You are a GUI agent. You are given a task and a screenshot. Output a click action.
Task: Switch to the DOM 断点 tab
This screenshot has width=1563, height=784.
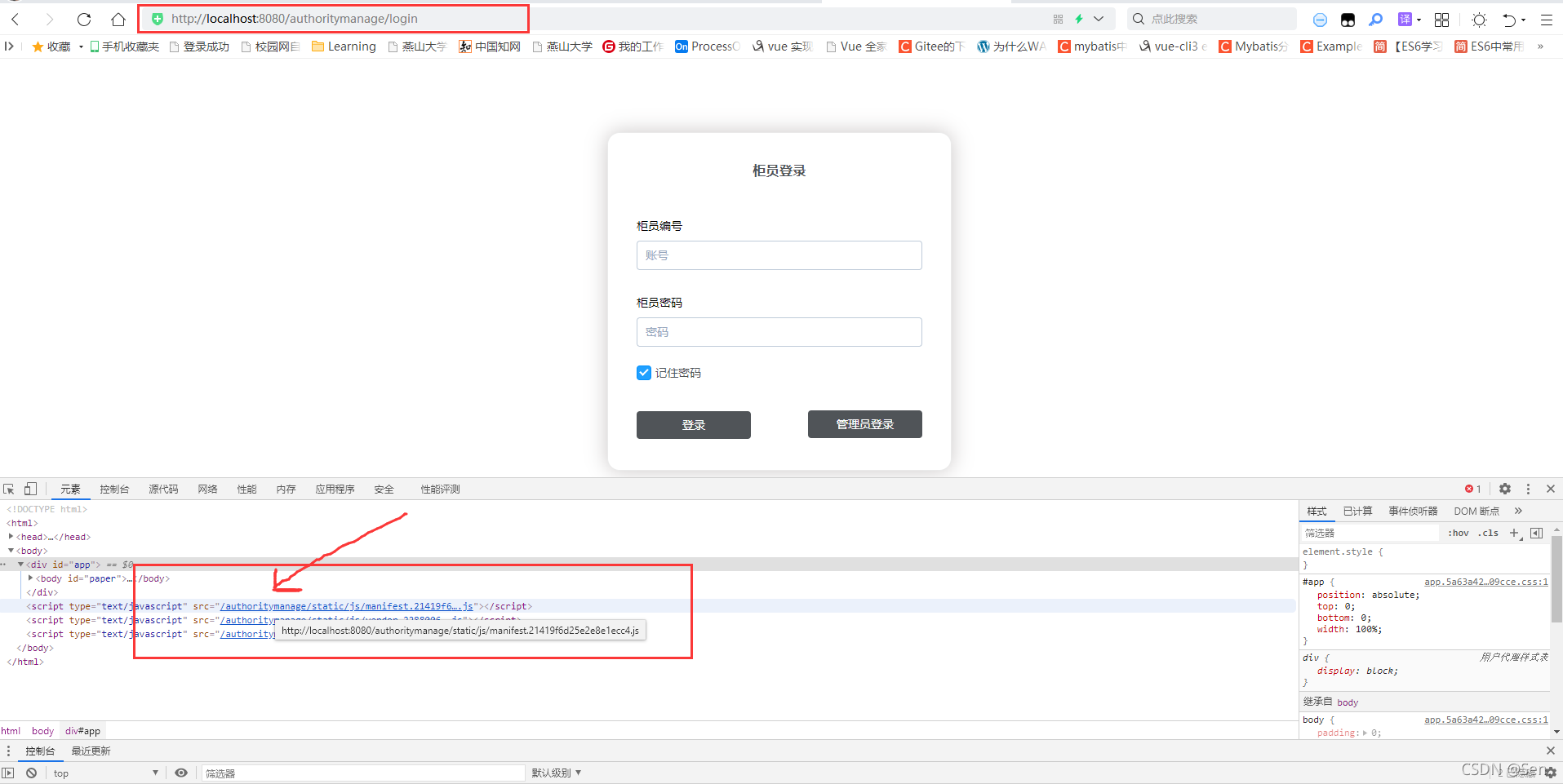click(x=1476, y=512)
